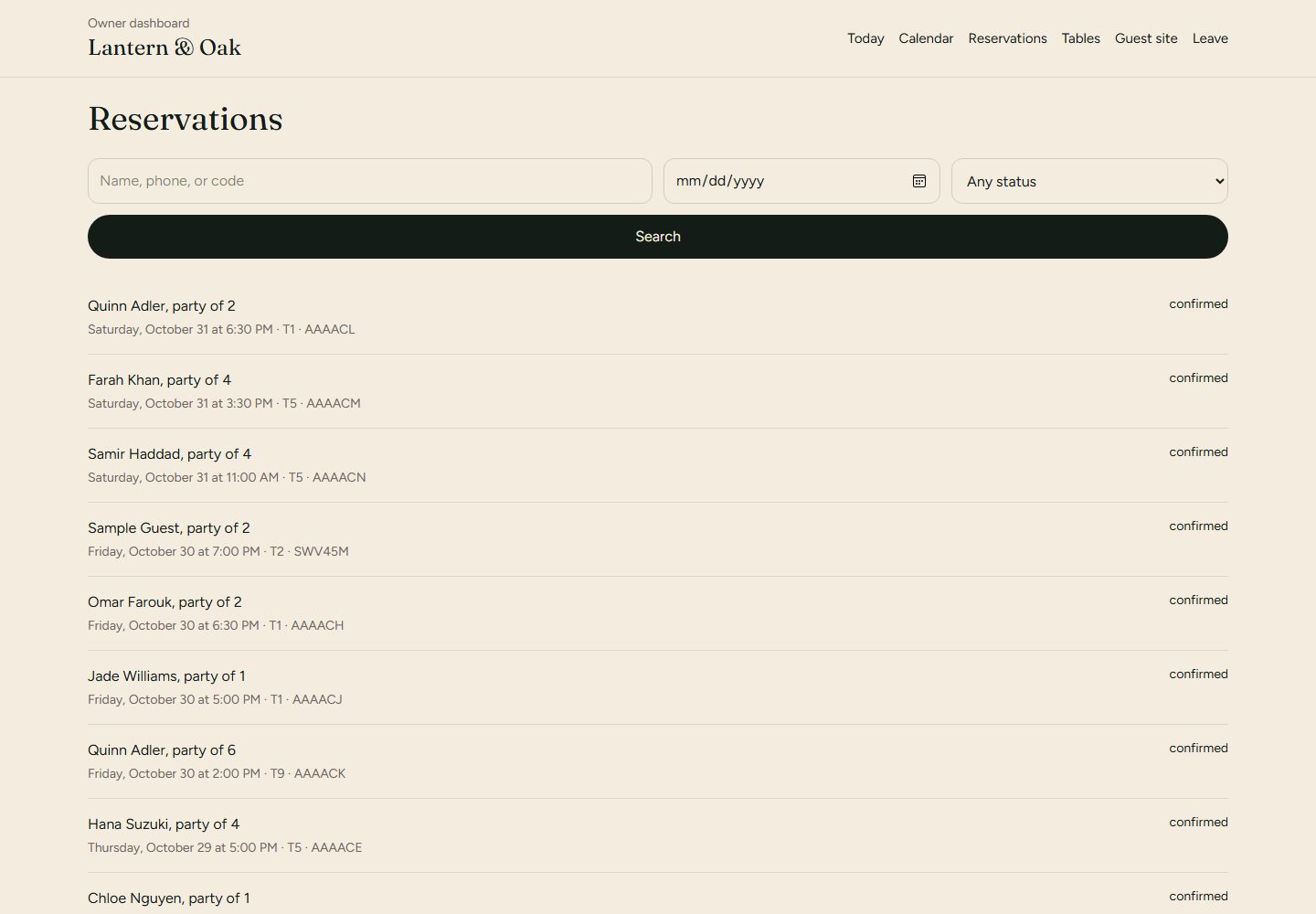Image resolution: width=1316 pixels, height=914 pixels.
Task: Expand the Any status dropdown
Action: click(x=1089, y=181)
